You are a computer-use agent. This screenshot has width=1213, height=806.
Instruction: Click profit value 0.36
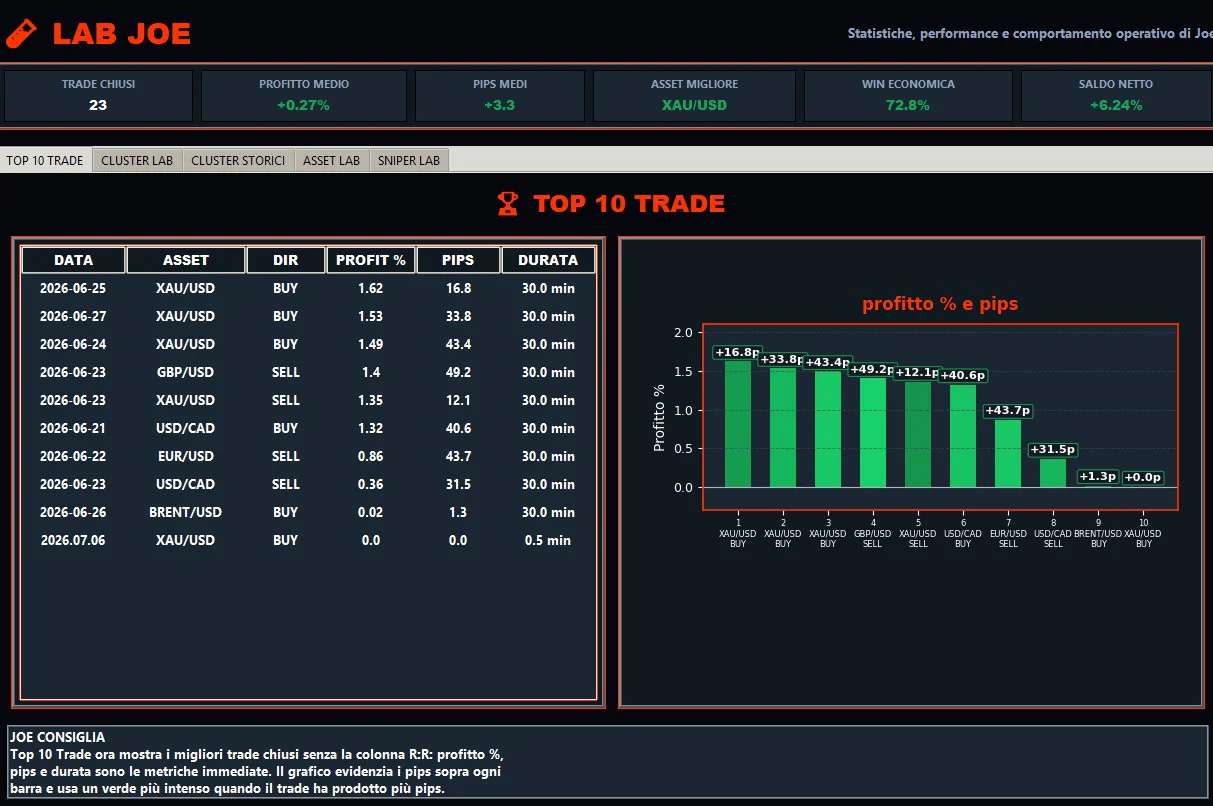pyautogui.click(x=371, y=484)
